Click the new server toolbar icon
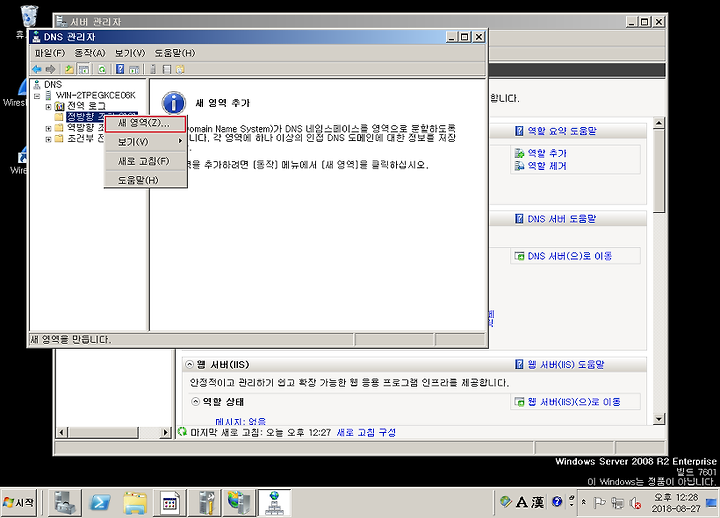720x518 pixels. [153, 69]
